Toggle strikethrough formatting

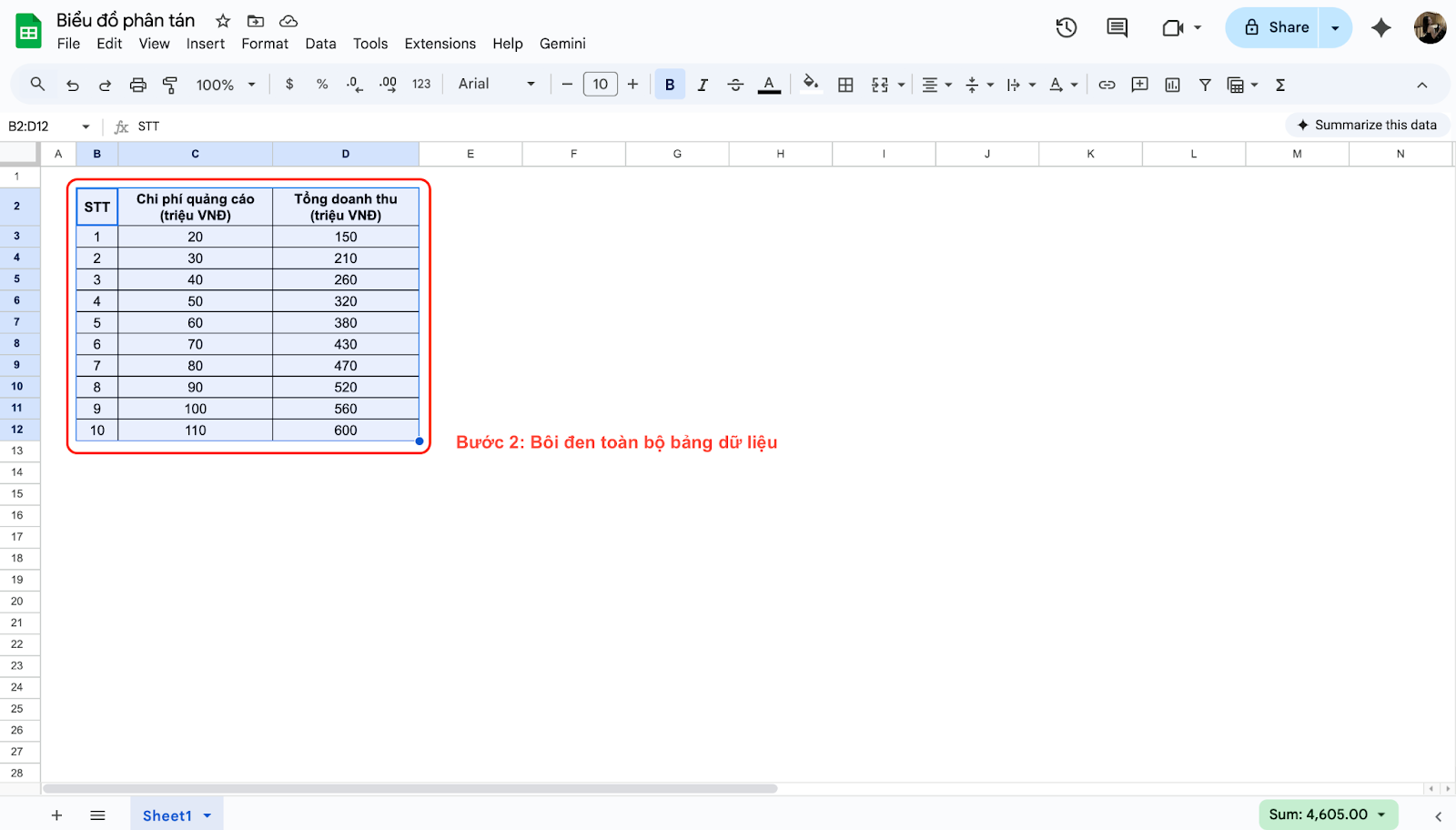coord(735,85)
